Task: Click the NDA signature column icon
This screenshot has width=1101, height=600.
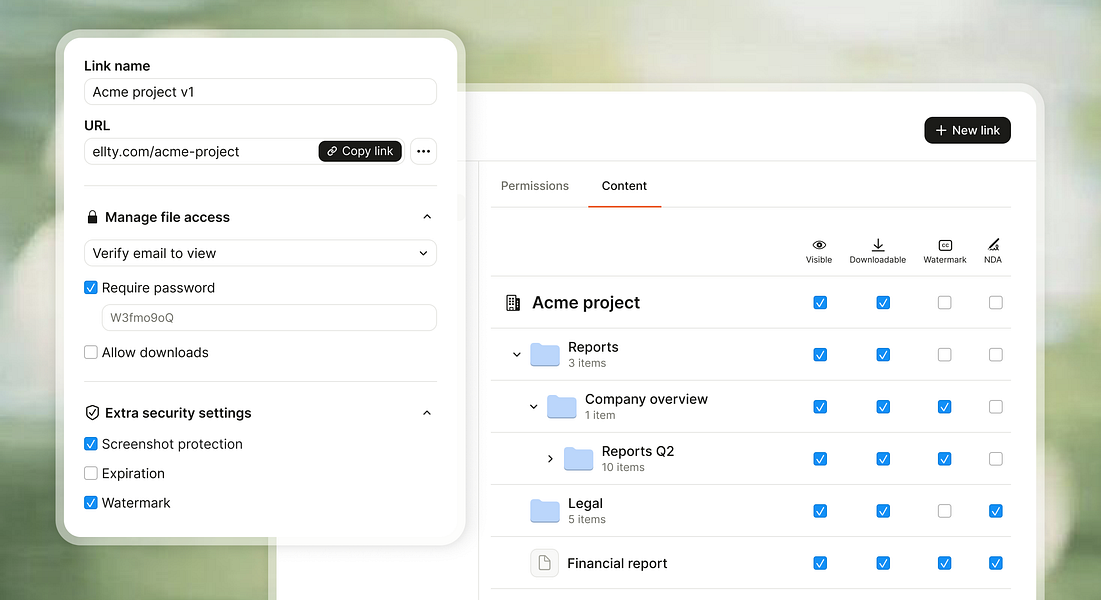Action: coord(993,244)
